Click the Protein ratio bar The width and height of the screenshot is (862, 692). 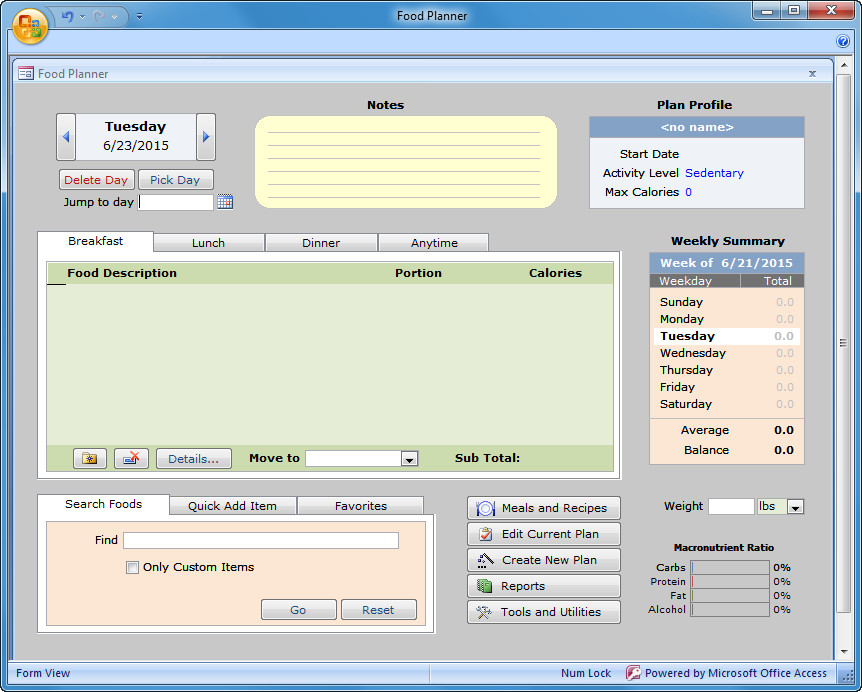(730, 582)
